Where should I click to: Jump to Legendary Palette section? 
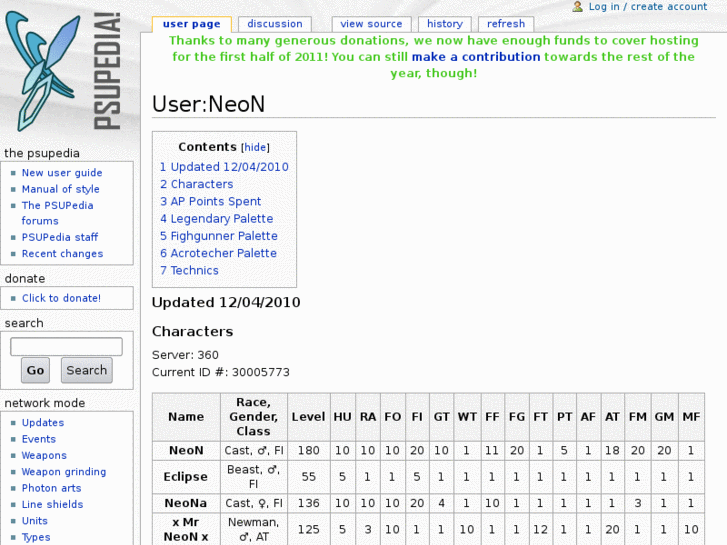tap(217, 218)
